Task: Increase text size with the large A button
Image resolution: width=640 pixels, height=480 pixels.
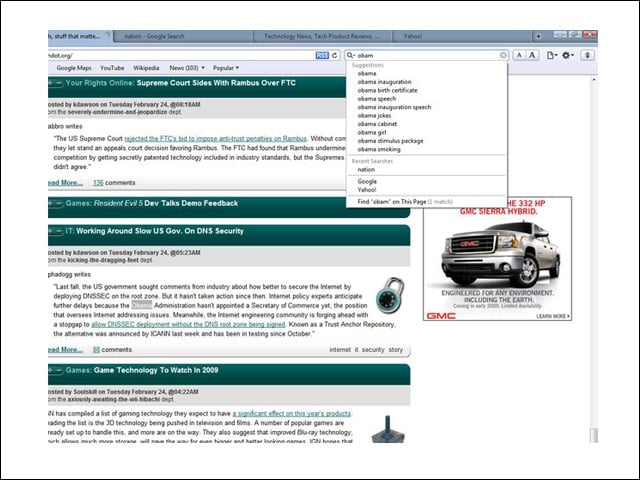Action: pyautogui.click(x=532, y=55)
